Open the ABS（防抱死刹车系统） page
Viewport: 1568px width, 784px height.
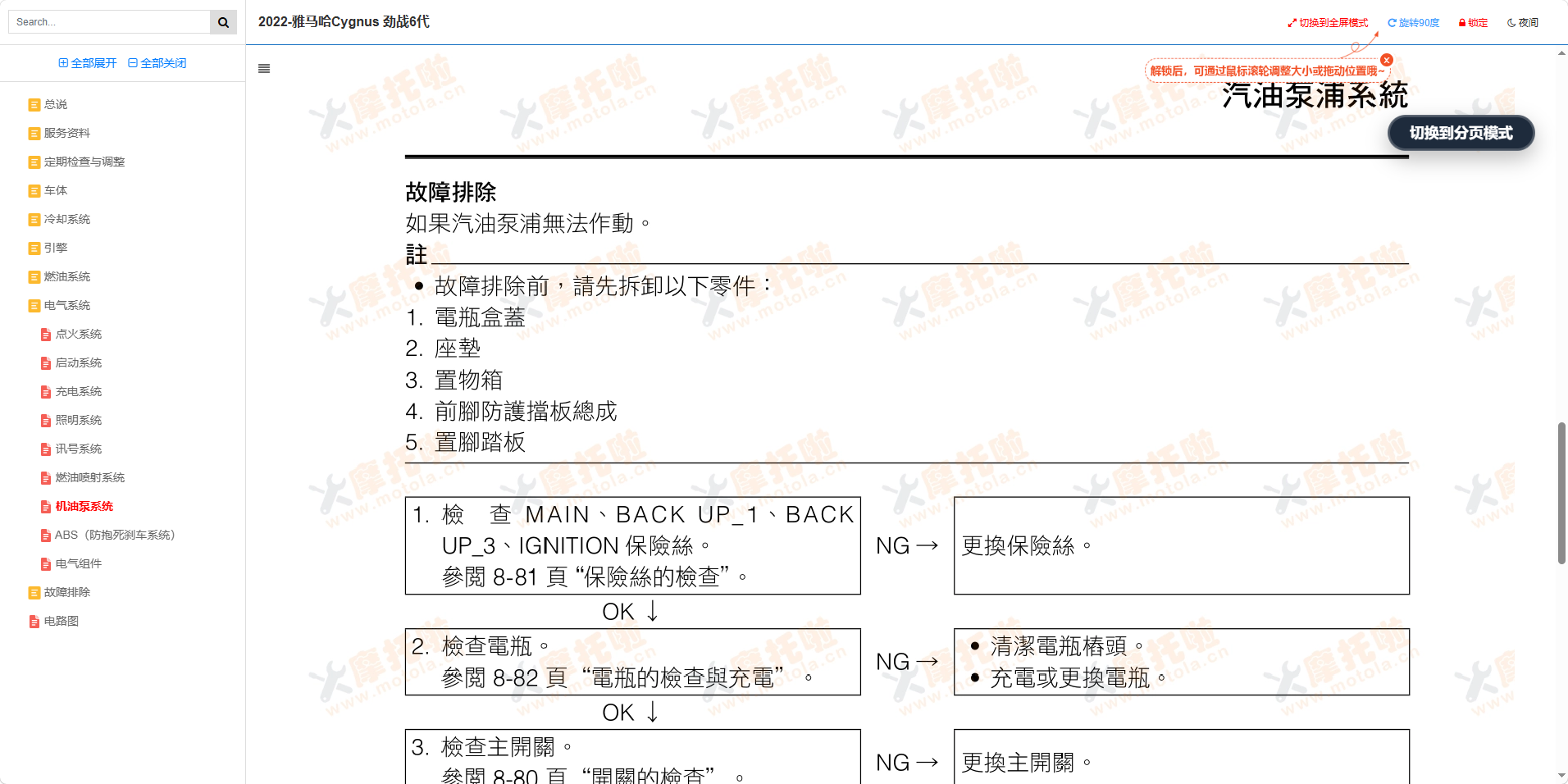pos(115,535)
